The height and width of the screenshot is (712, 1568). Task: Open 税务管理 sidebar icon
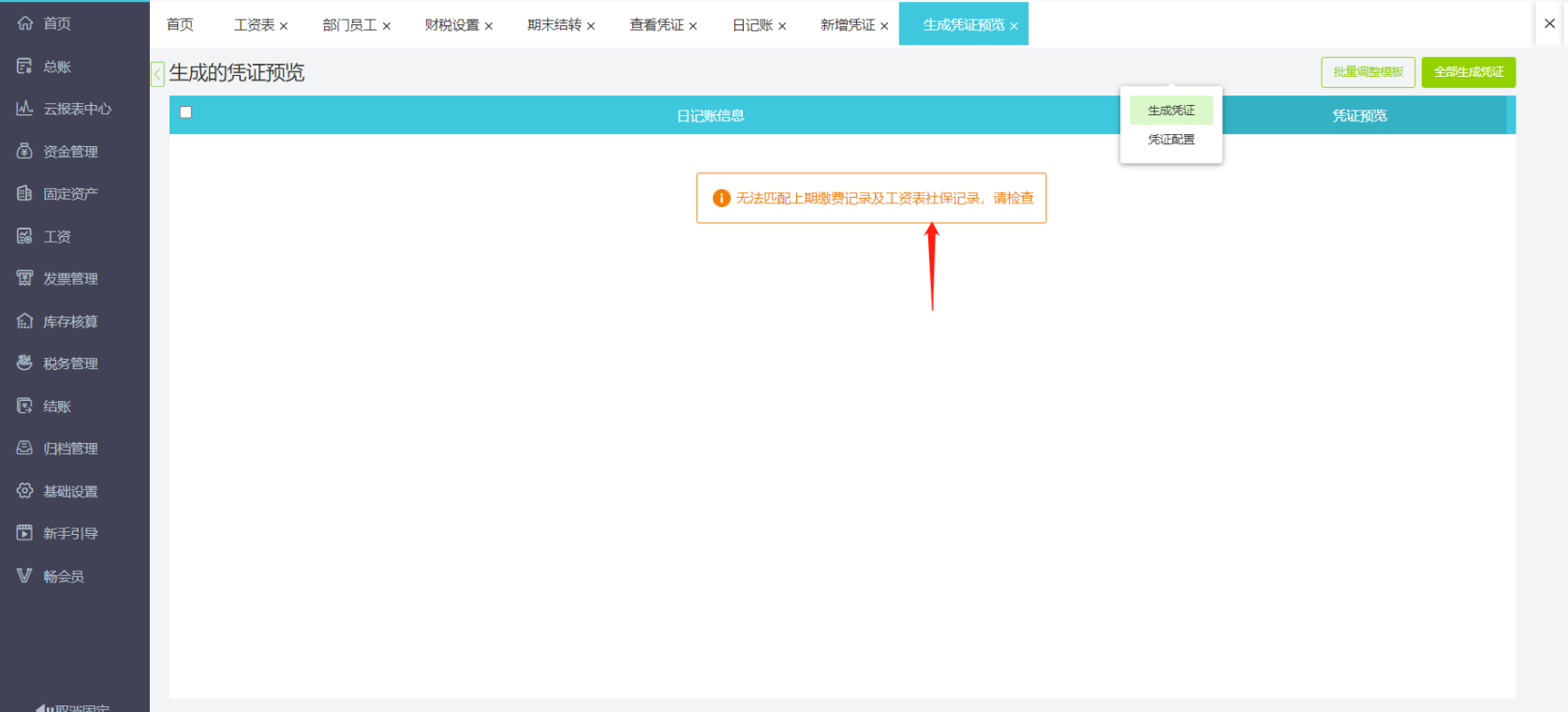click(x=24, y=363)
